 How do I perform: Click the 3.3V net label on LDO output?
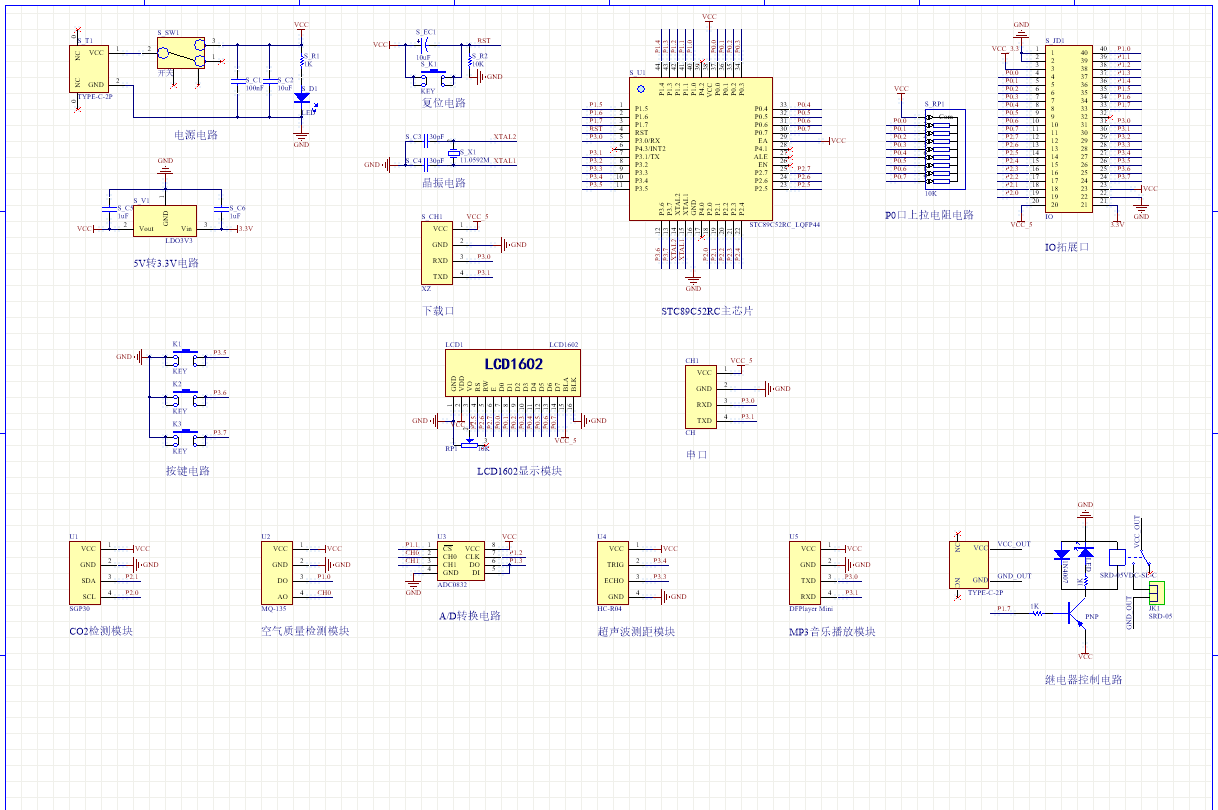pos(245,229)
